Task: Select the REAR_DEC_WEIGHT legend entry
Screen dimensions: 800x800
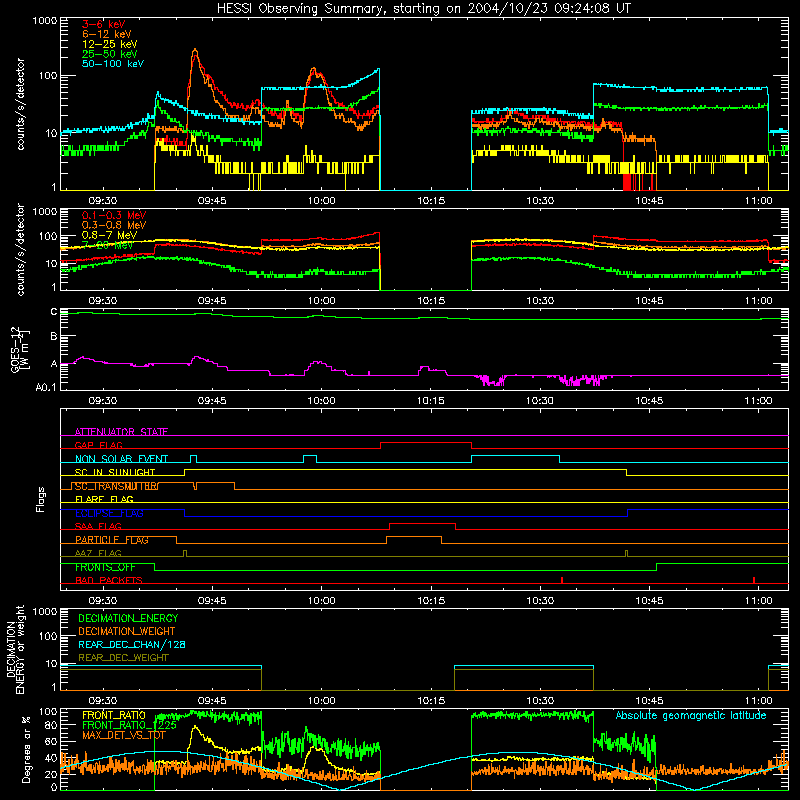Action: (123, 658)
